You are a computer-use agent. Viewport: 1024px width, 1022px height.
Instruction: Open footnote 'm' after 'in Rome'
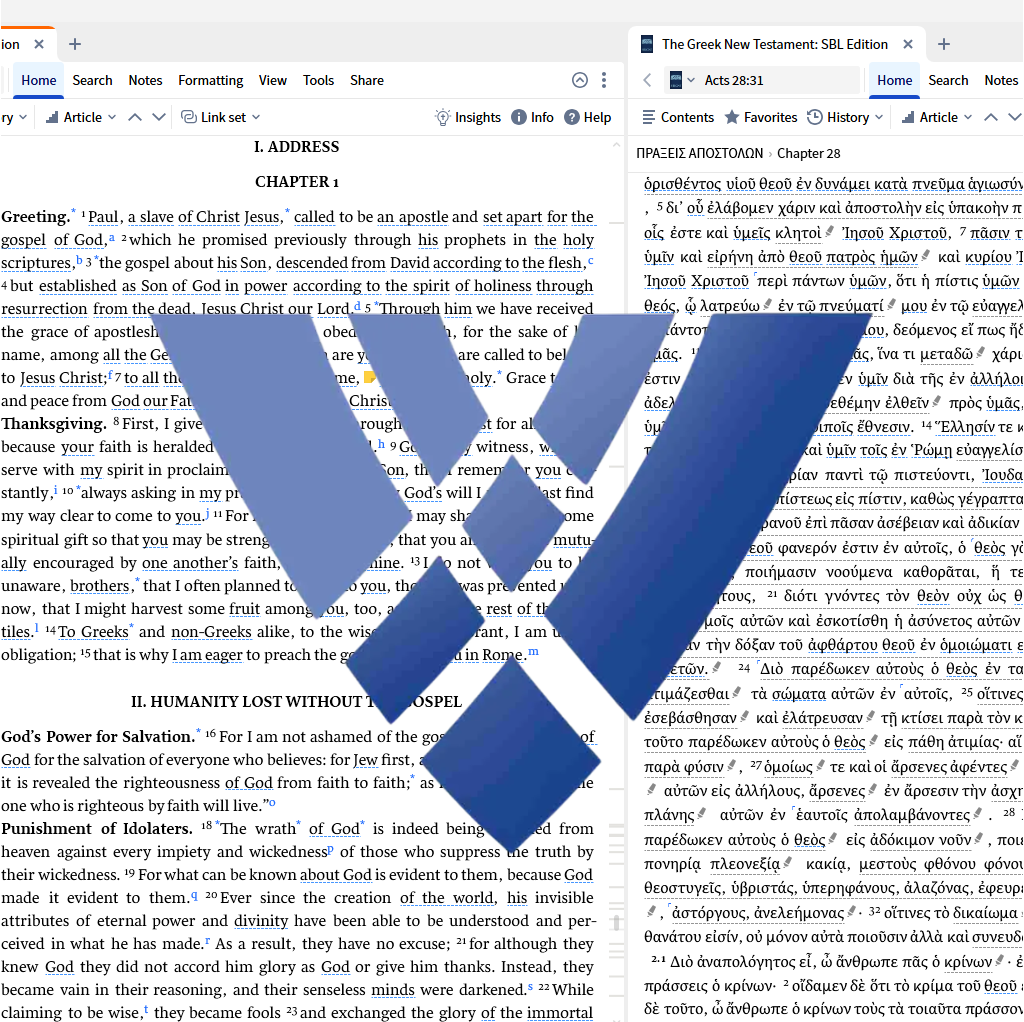tap(533, 651)
